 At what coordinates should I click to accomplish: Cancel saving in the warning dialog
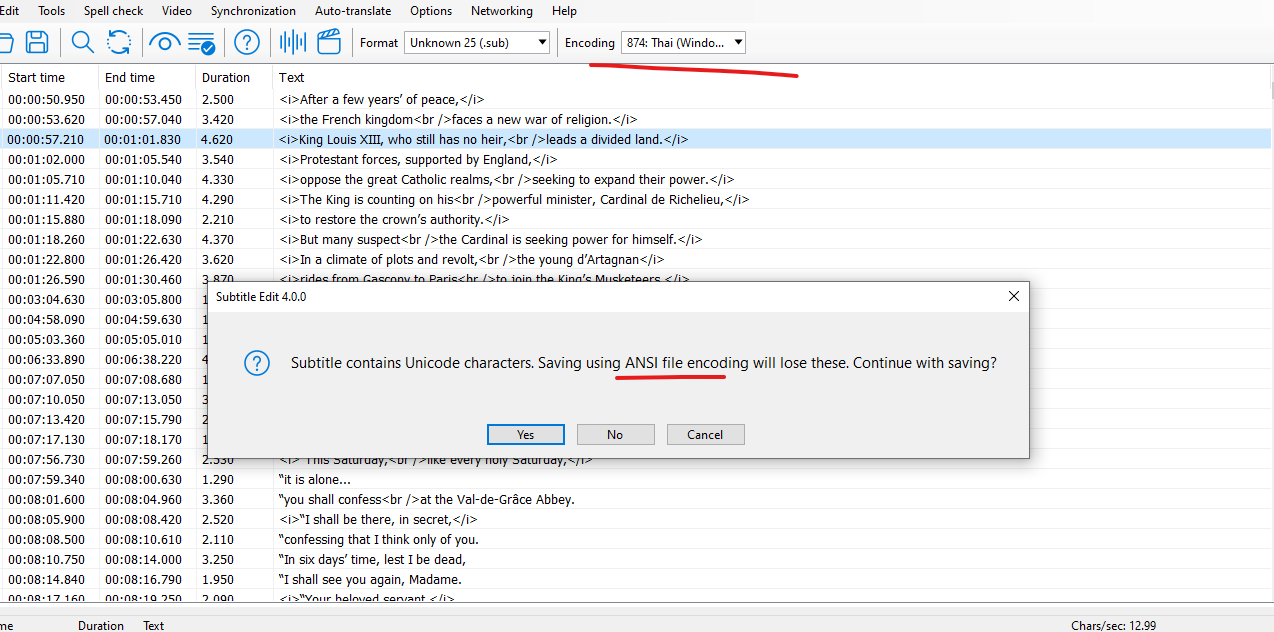pos(705,434)
